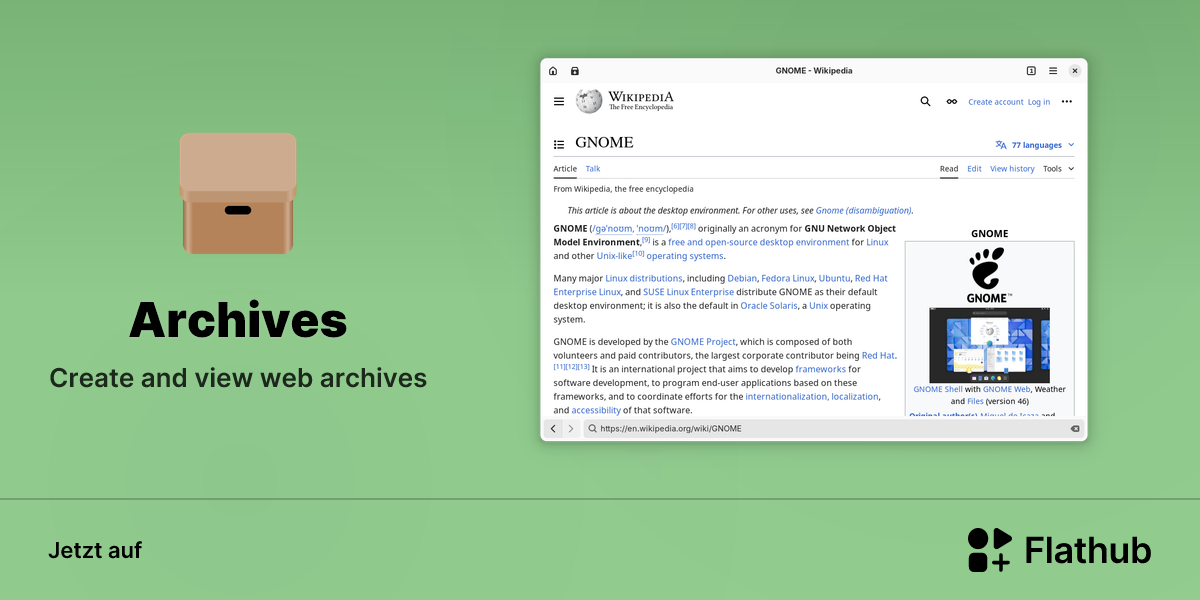Click the appearance glasses icon
The image size is (1200, 600).
click(x=952, y=102)
